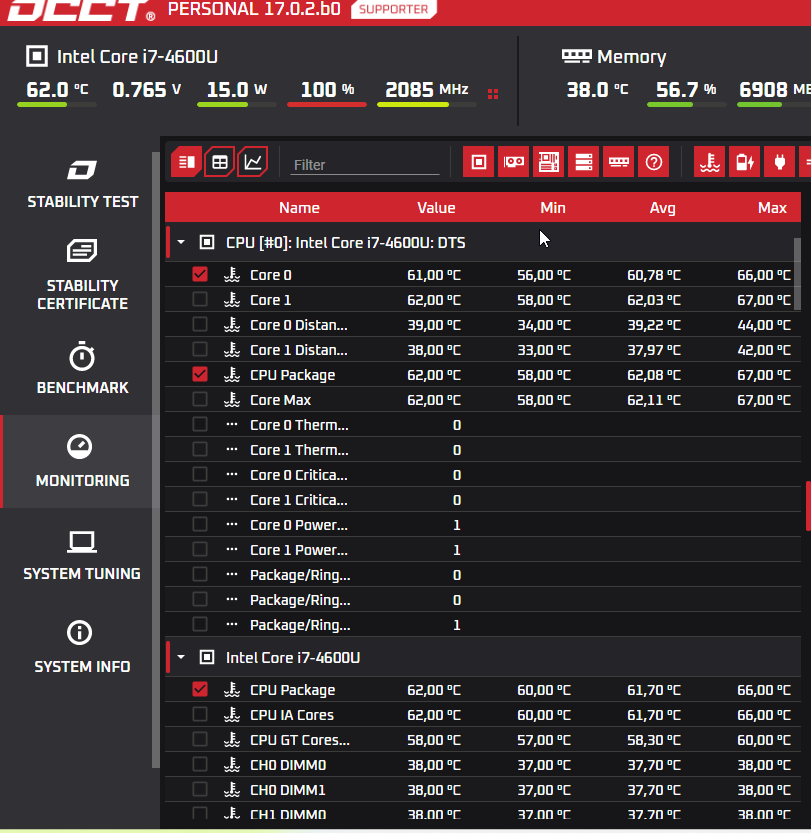Sort by the Min column header
This screenshot has width=811, height=833.
552,208
